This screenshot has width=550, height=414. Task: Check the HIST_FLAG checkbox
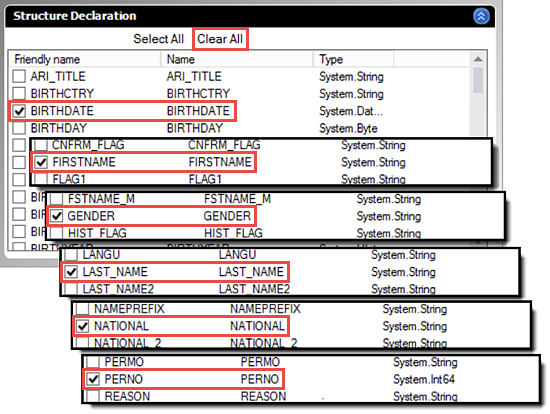coord(56,233)
